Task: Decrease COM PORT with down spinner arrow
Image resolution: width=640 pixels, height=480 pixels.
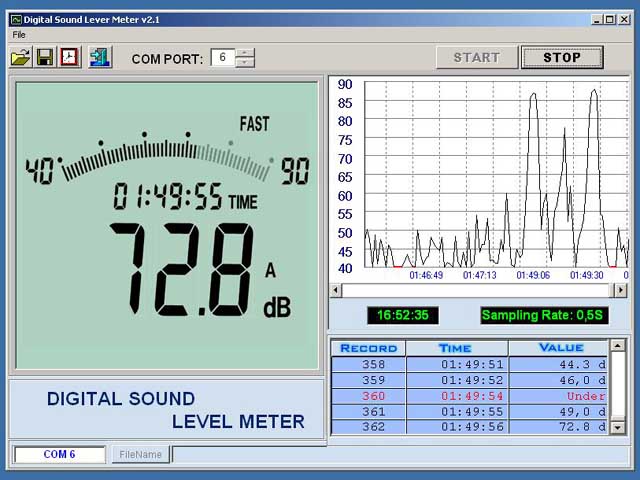Action: (245, 62)
